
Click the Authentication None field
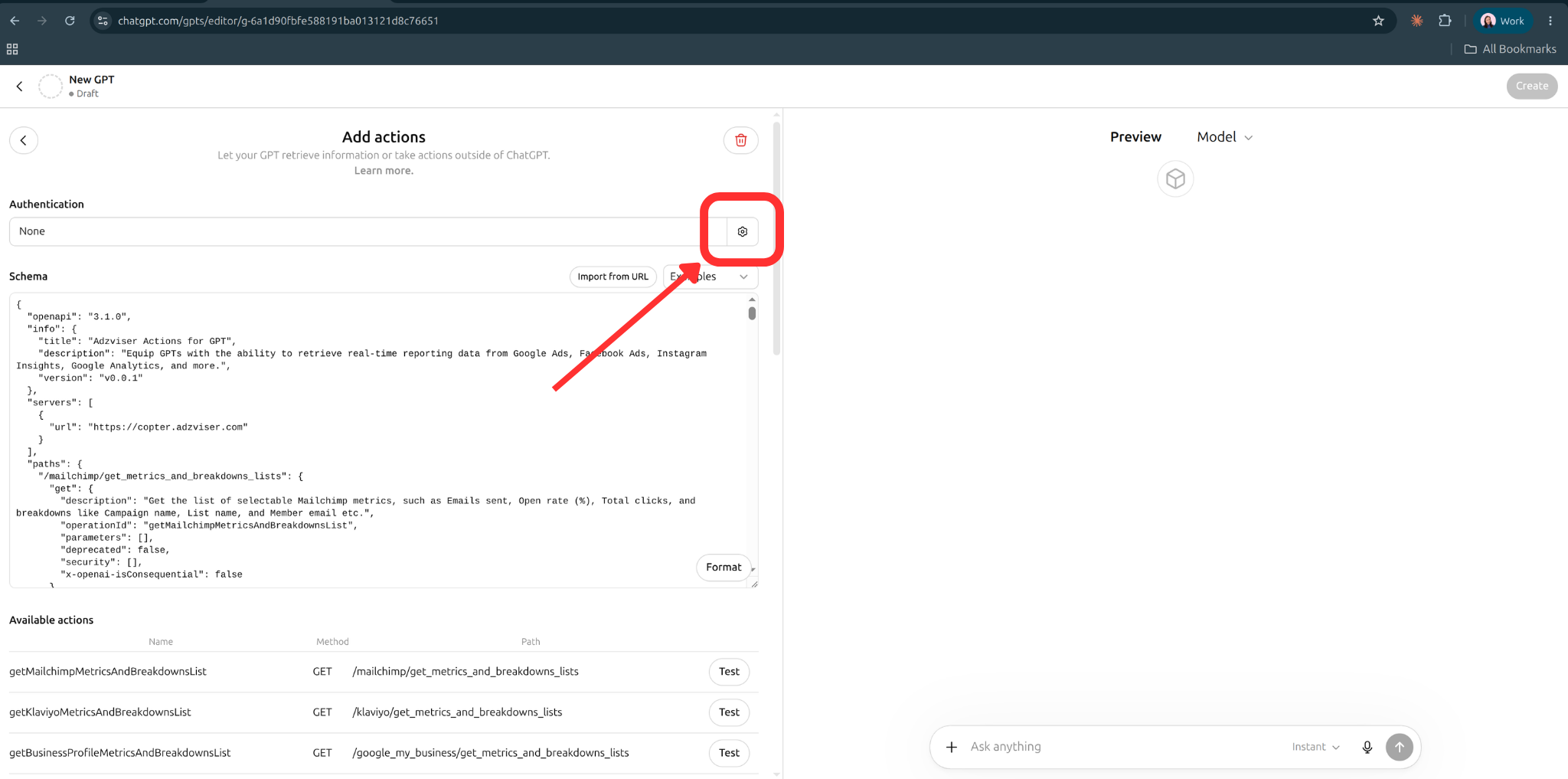[368, 231]
